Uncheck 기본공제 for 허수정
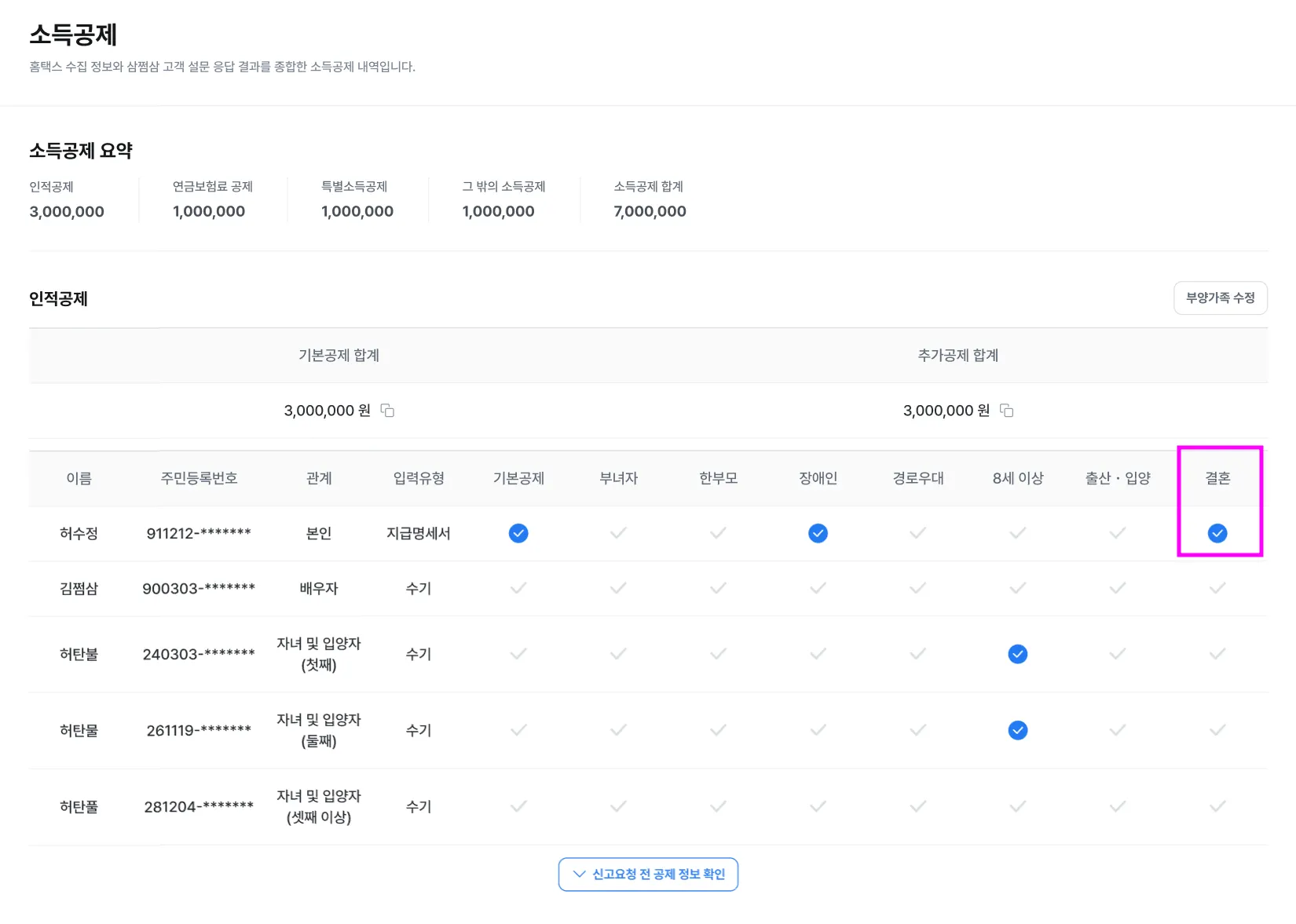This screenshot has height=924, width=1296. pyautogui.click(x=518, y=534)
